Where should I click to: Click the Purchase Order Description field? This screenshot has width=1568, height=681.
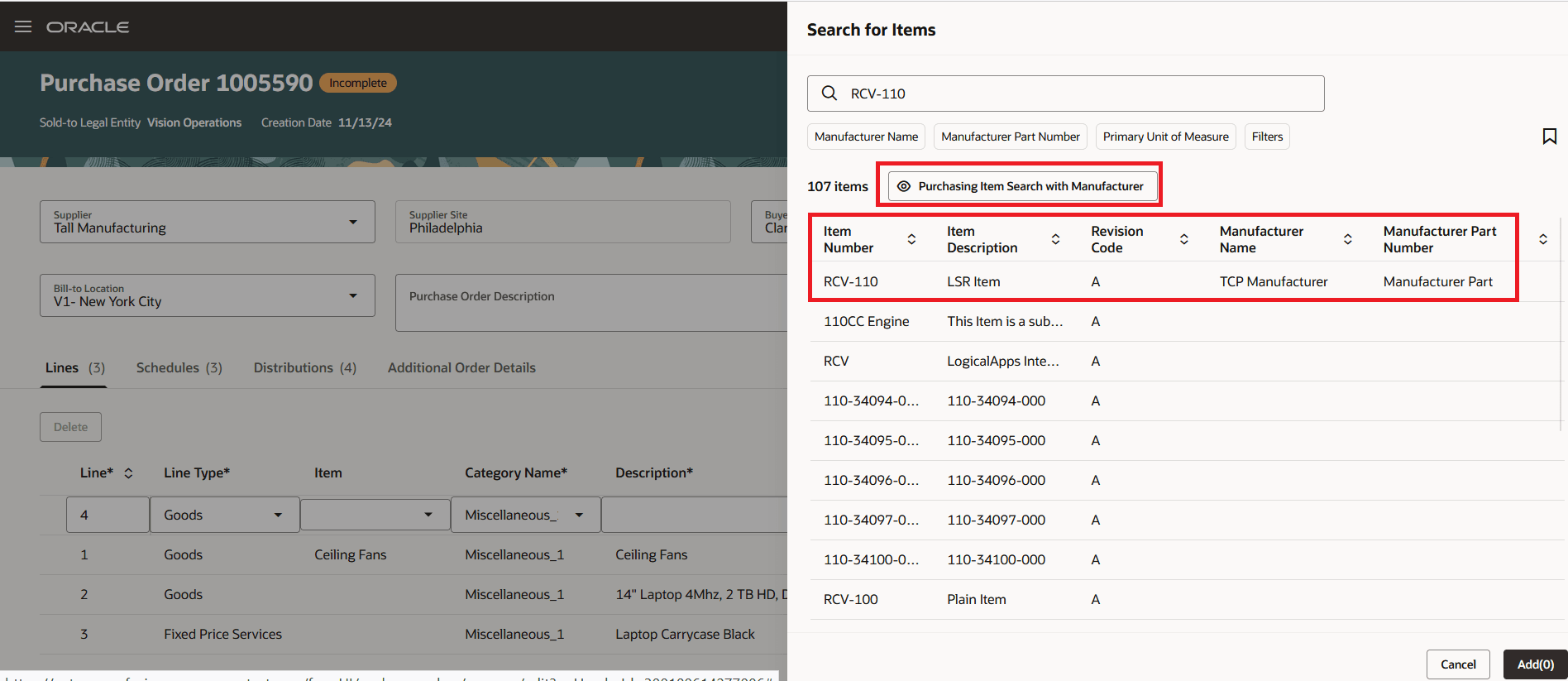tap(591, 303)
